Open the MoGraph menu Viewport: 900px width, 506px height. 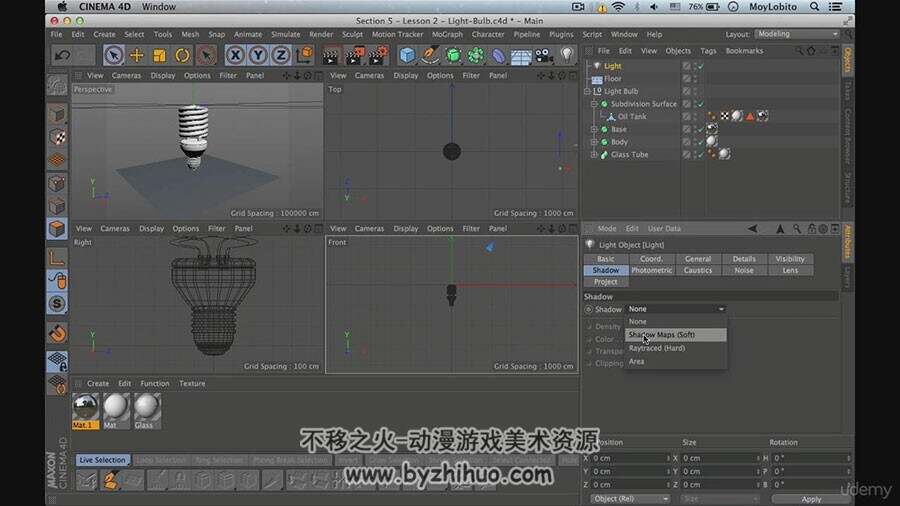pyautogui.click(x=447, y=34)
